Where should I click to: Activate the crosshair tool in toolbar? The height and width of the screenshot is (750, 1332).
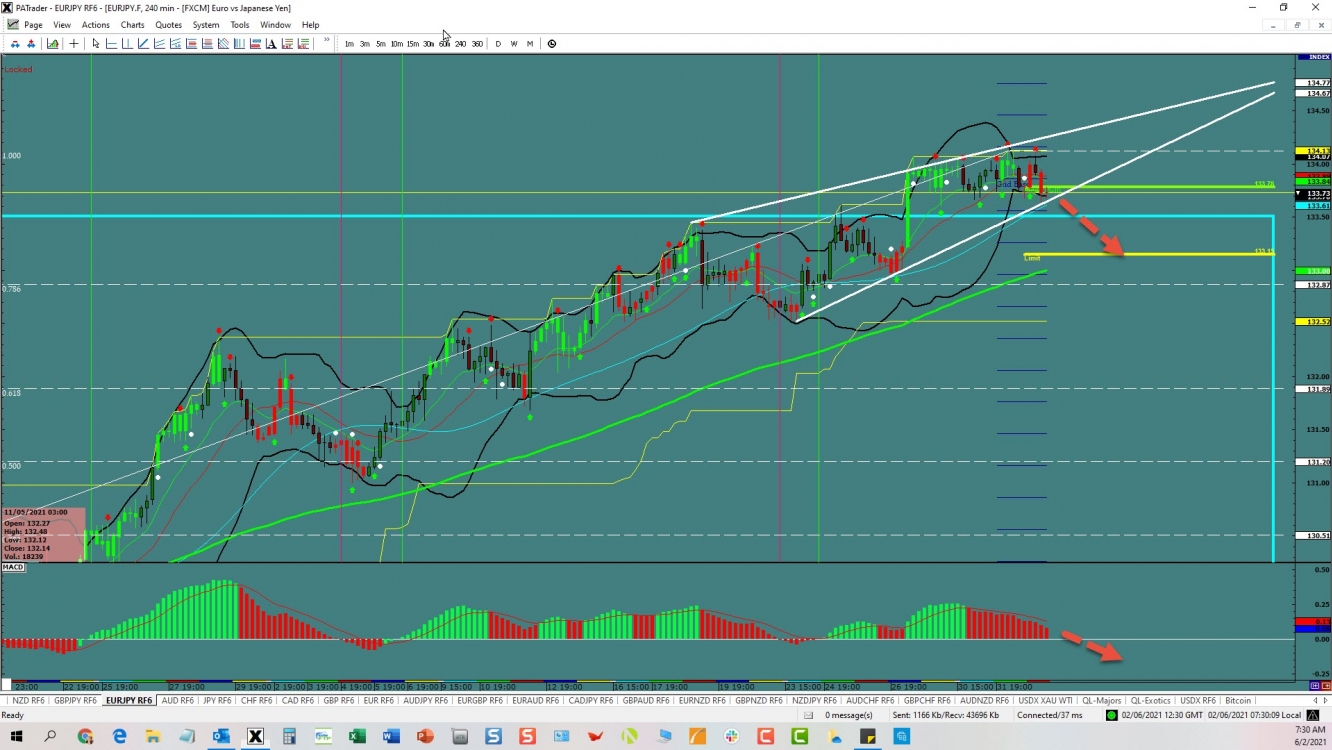pyautogui.click(x=74, y=44)
